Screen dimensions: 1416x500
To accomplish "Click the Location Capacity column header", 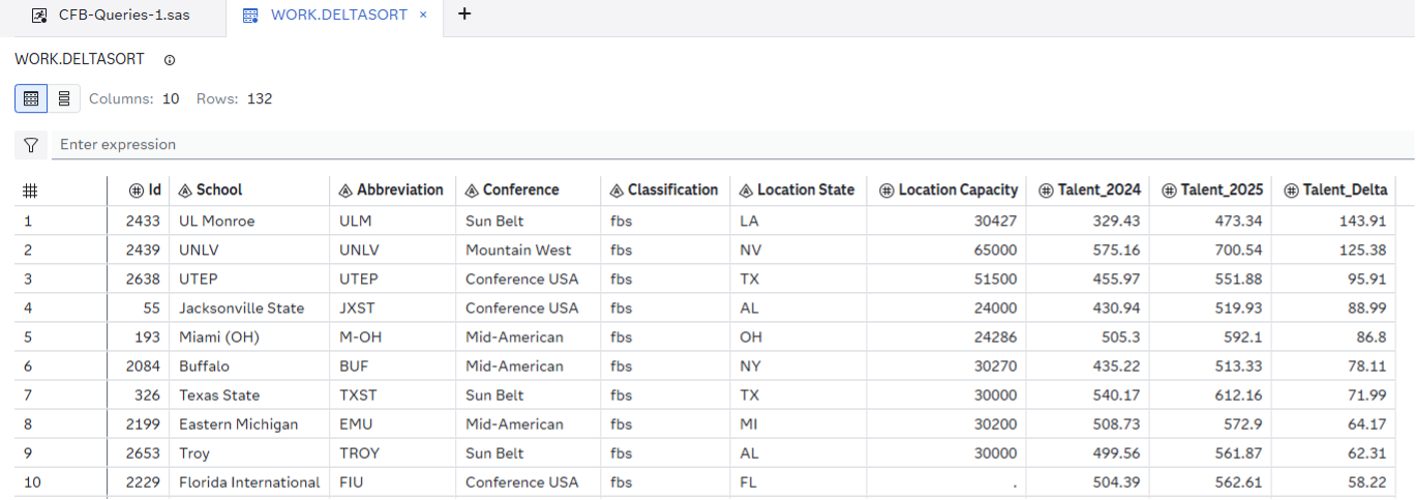I will pos(957,190).
